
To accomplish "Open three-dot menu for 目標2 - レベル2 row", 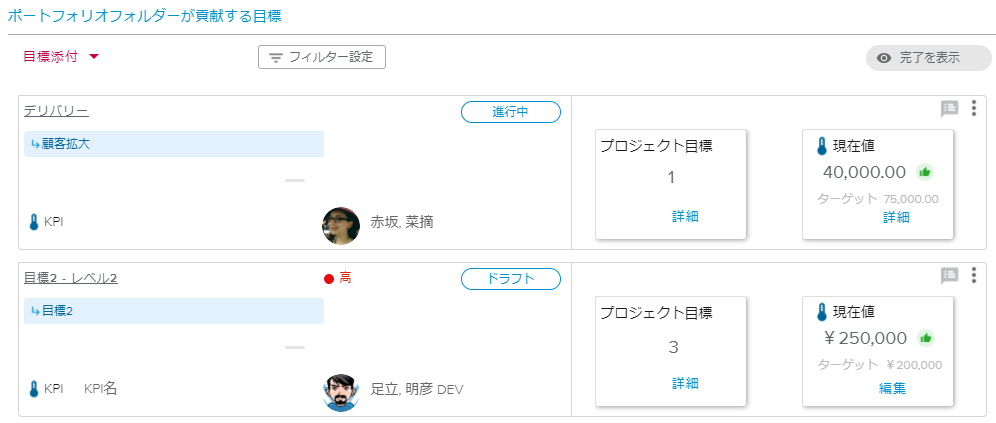I will coord(974,276).
